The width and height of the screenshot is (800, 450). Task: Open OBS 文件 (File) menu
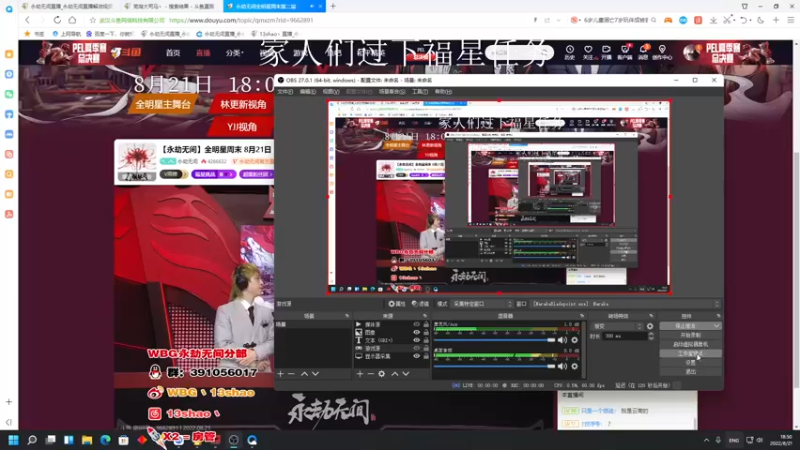[285, 92]
